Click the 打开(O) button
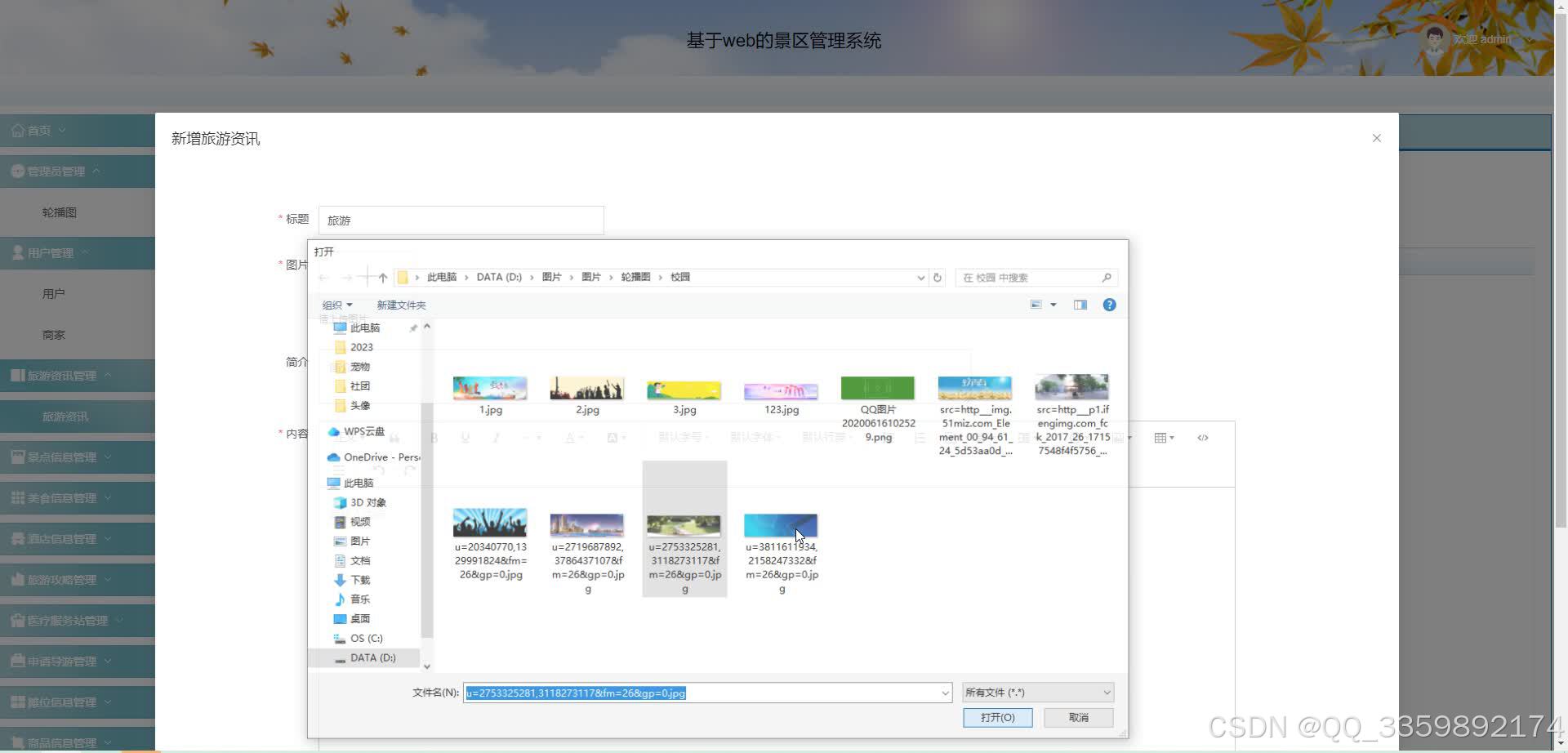This screenshot has height=753, width=1568. pos(997,717)
